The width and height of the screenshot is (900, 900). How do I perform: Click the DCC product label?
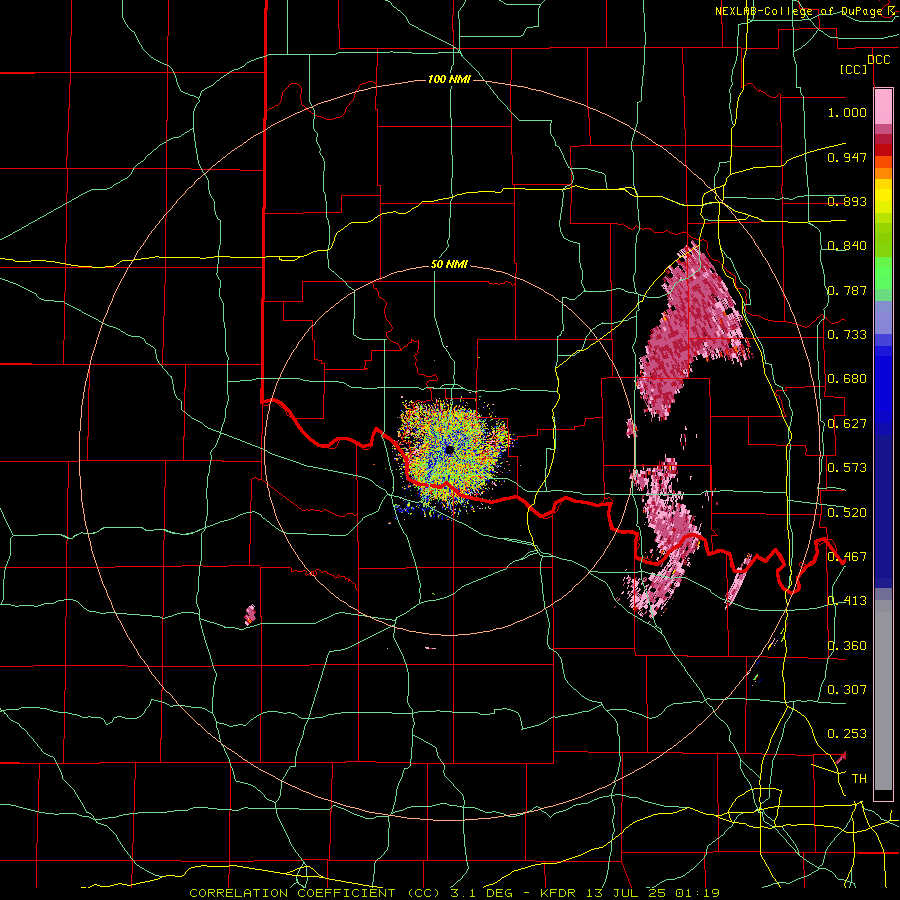point(878,59)
